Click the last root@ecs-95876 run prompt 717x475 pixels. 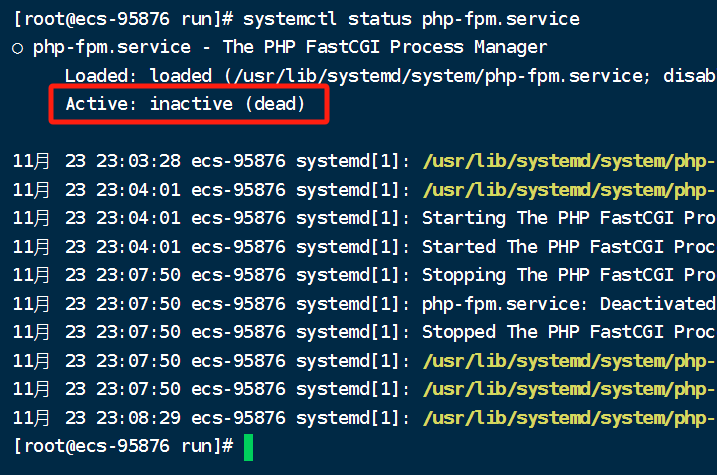tap(123, 446)
